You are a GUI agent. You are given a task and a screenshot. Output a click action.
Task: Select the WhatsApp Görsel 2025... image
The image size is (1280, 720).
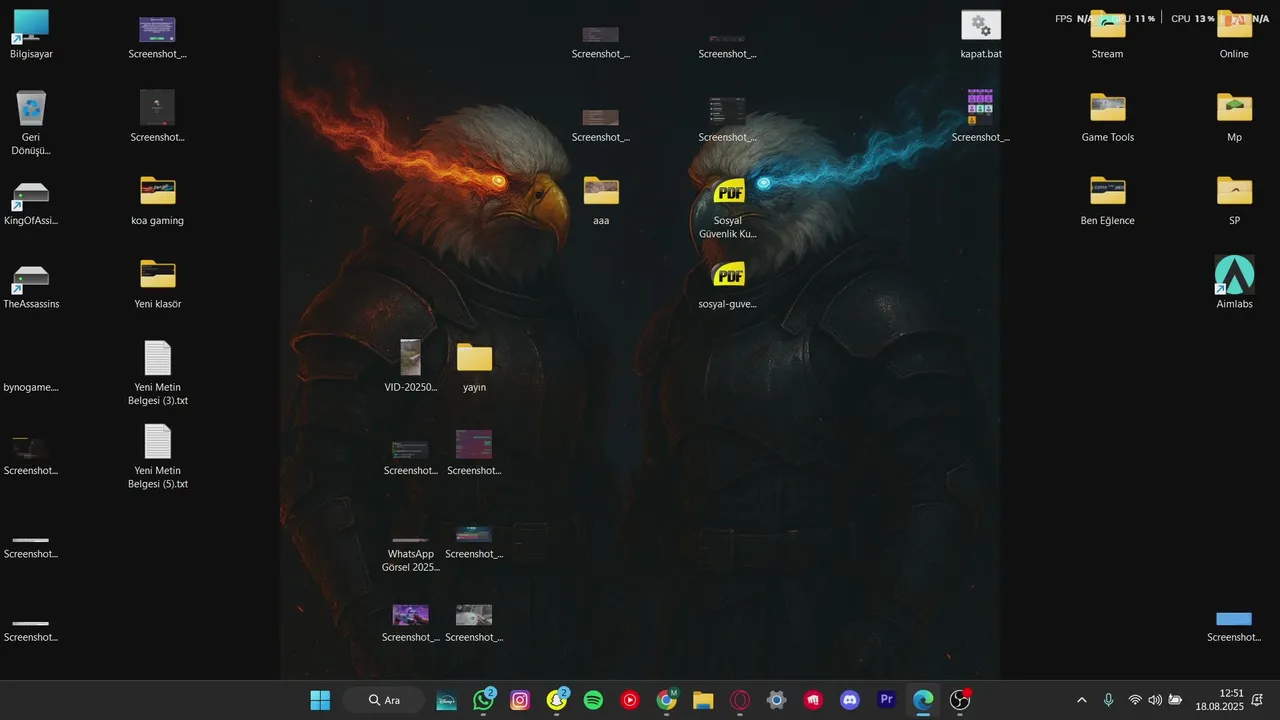point(411,550)
